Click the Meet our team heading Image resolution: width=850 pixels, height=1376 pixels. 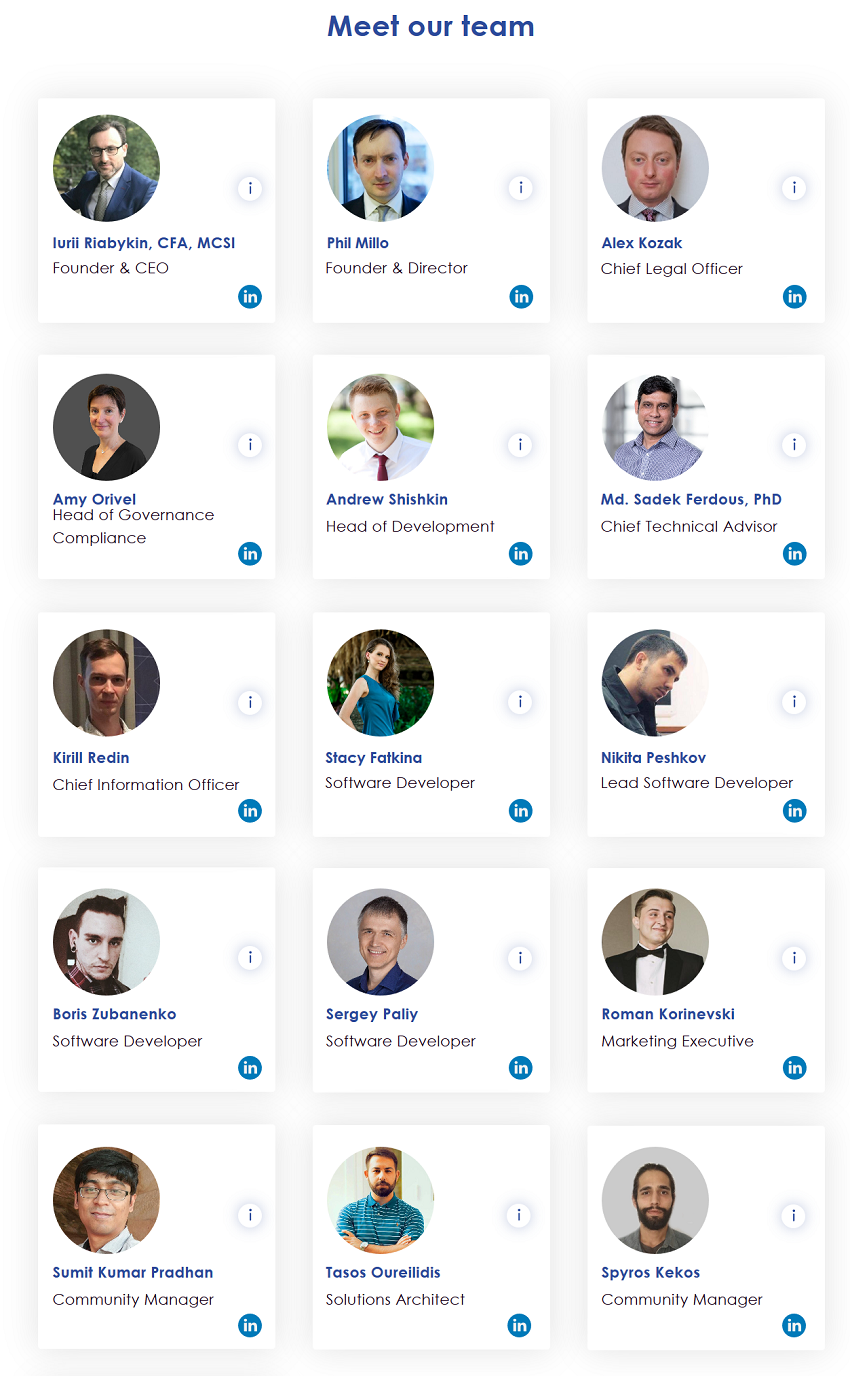[431, 26]
